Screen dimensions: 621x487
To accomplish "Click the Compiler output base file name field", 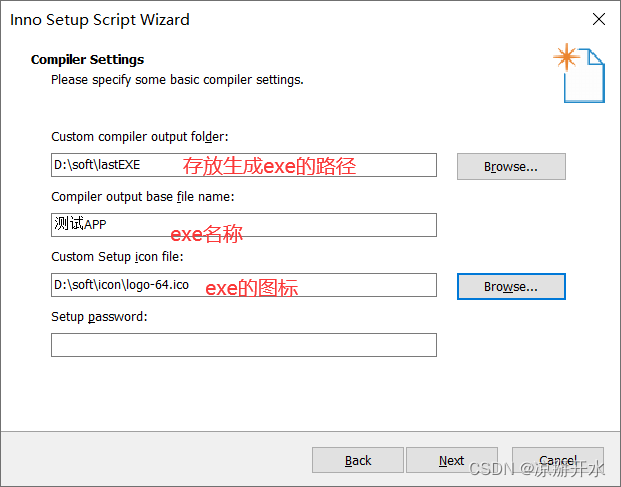I will pyautogui.click(x=244, y=225).
